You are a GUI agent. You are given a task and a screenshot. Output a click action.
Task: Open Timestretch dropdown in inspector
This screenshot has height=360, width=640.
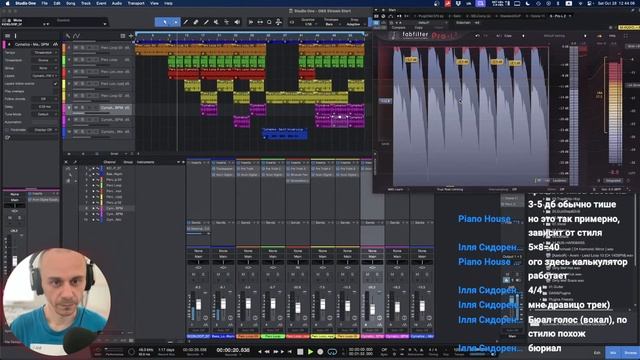(x=44, y=60)
